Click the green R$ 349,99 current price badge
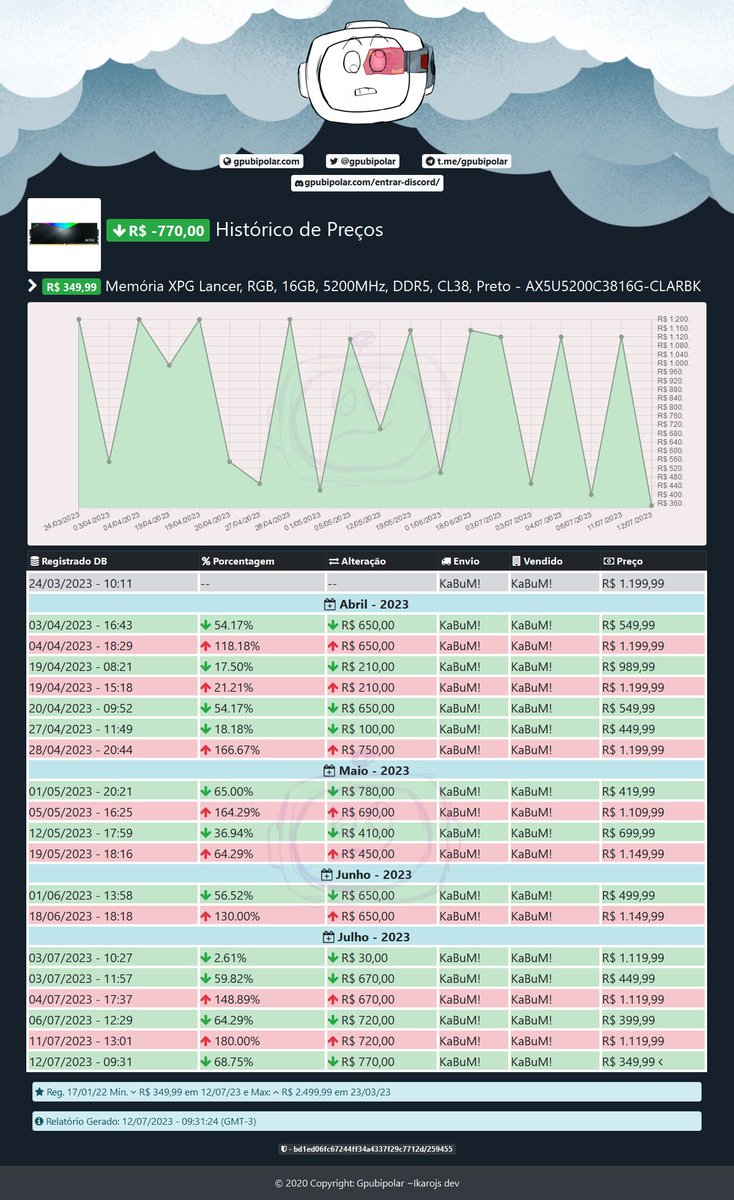This screenshot has width=734, height=1200. tap(71, 287)
